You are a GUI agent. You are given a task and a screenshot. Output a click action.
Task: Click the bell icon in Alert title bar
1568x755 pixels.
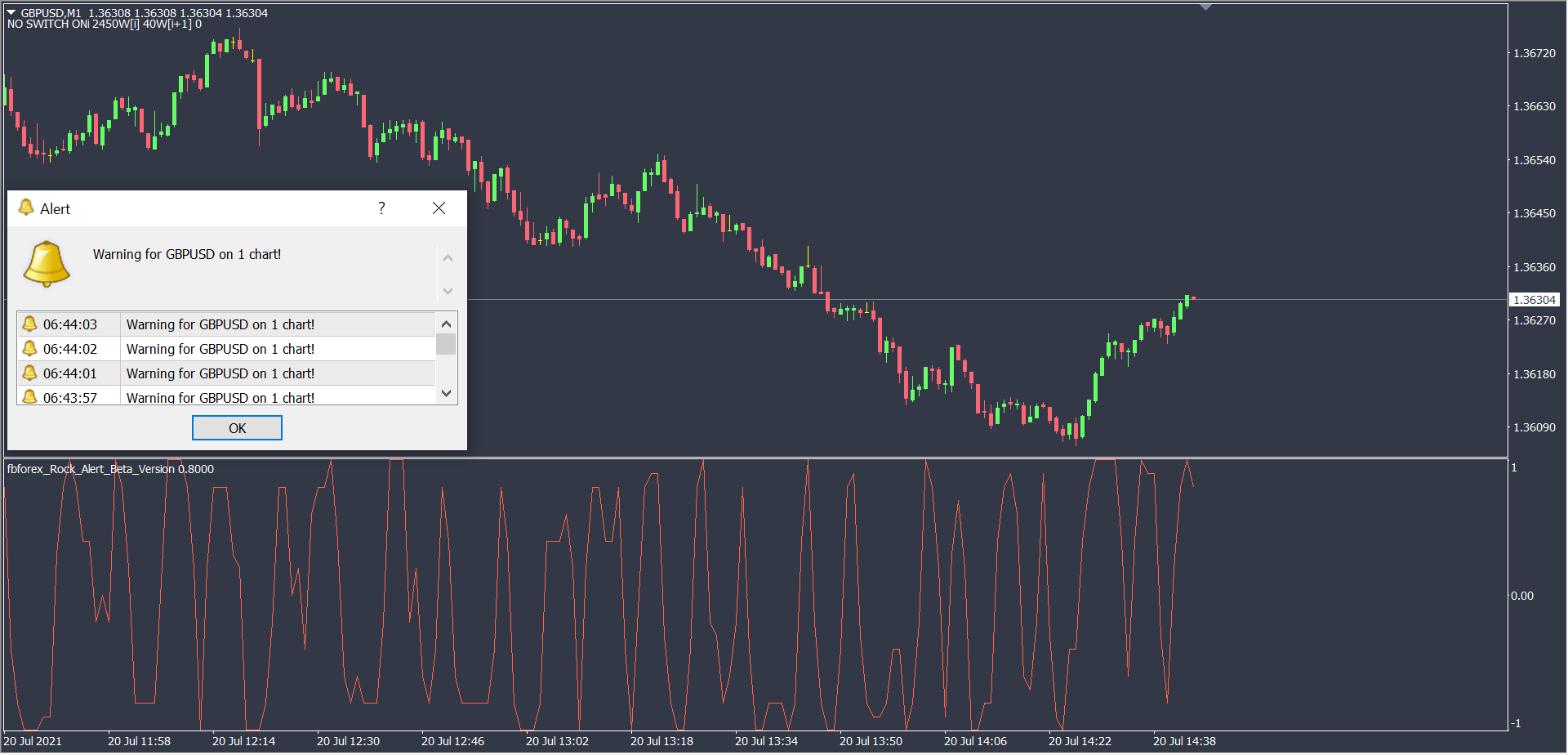26,208
